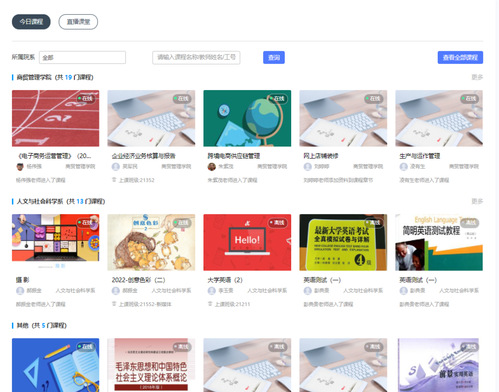Expand 更多 for 人文与社会科学系 section
This screenshot has width=499, height=392.
tap(477, 201)
